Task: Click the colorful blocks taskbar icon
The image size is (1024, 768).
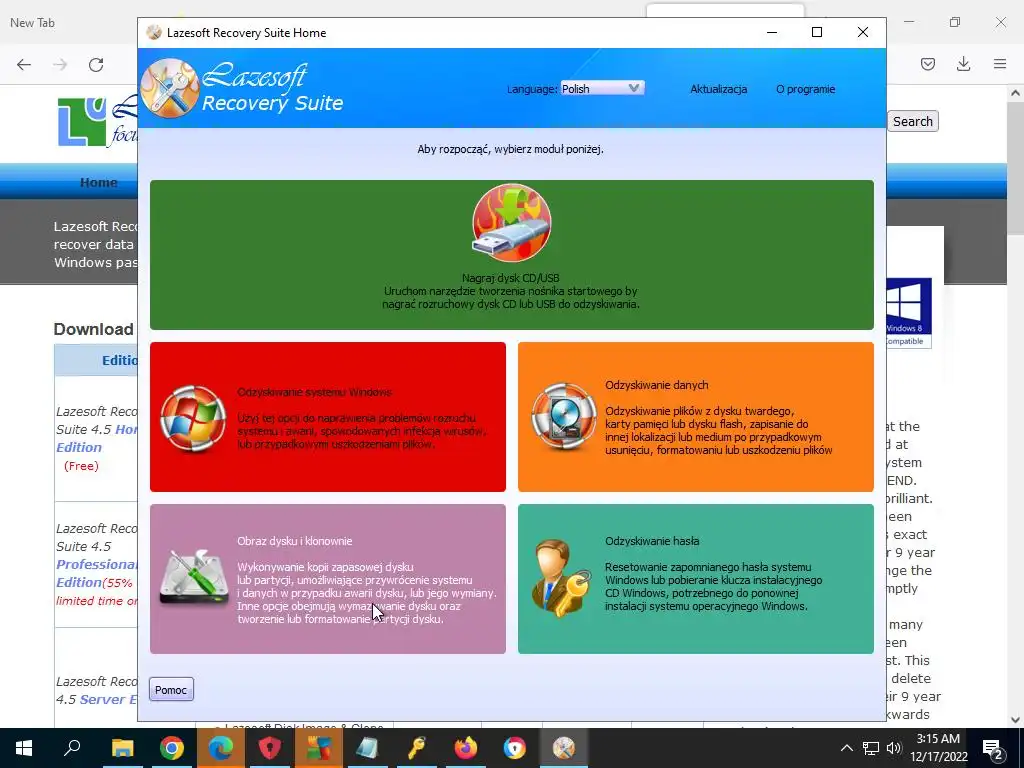Action: (319, 748)
